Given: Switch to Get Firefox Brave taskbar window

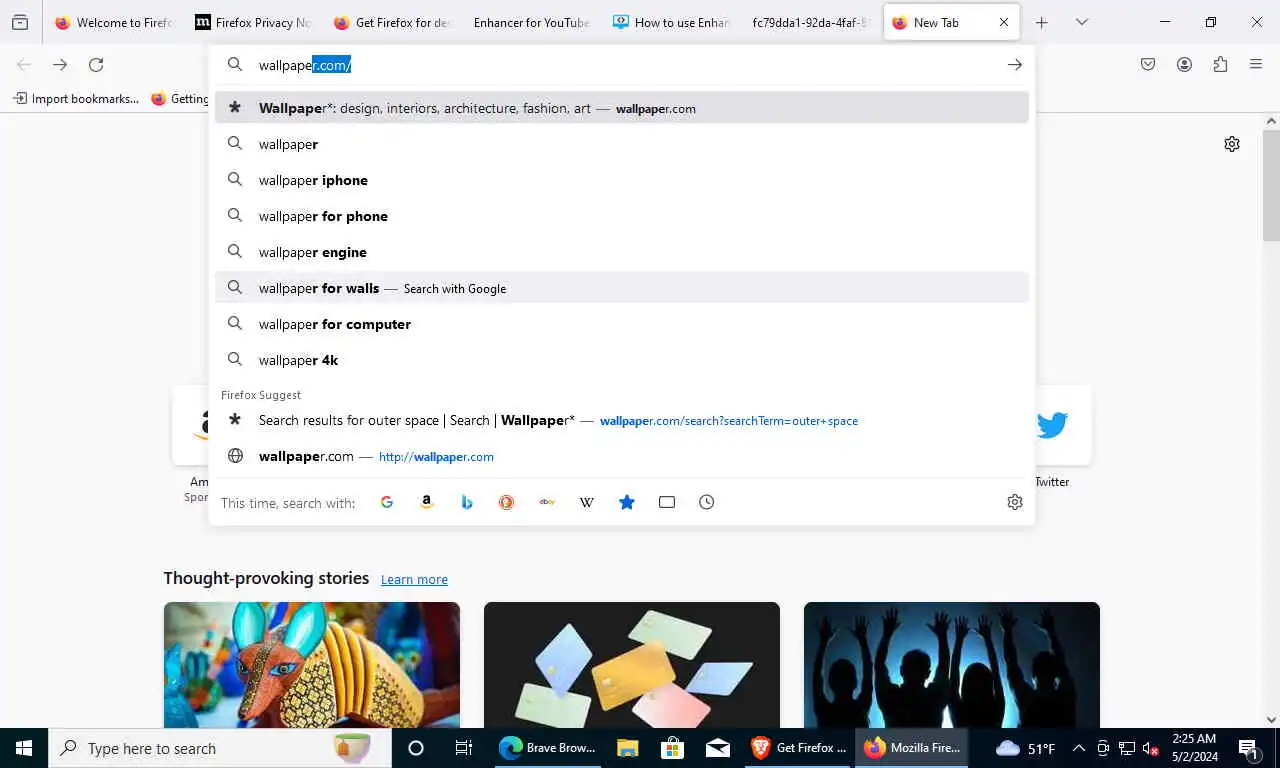Looking at the screenshot, I should (x=798, y=748).
